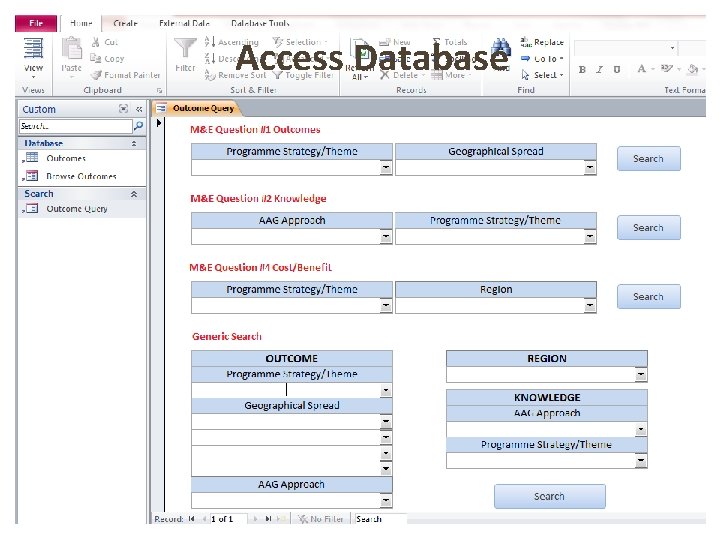Switch to the Create ribbon tab
The image size is (720, 540).
[x=125, y=23]
